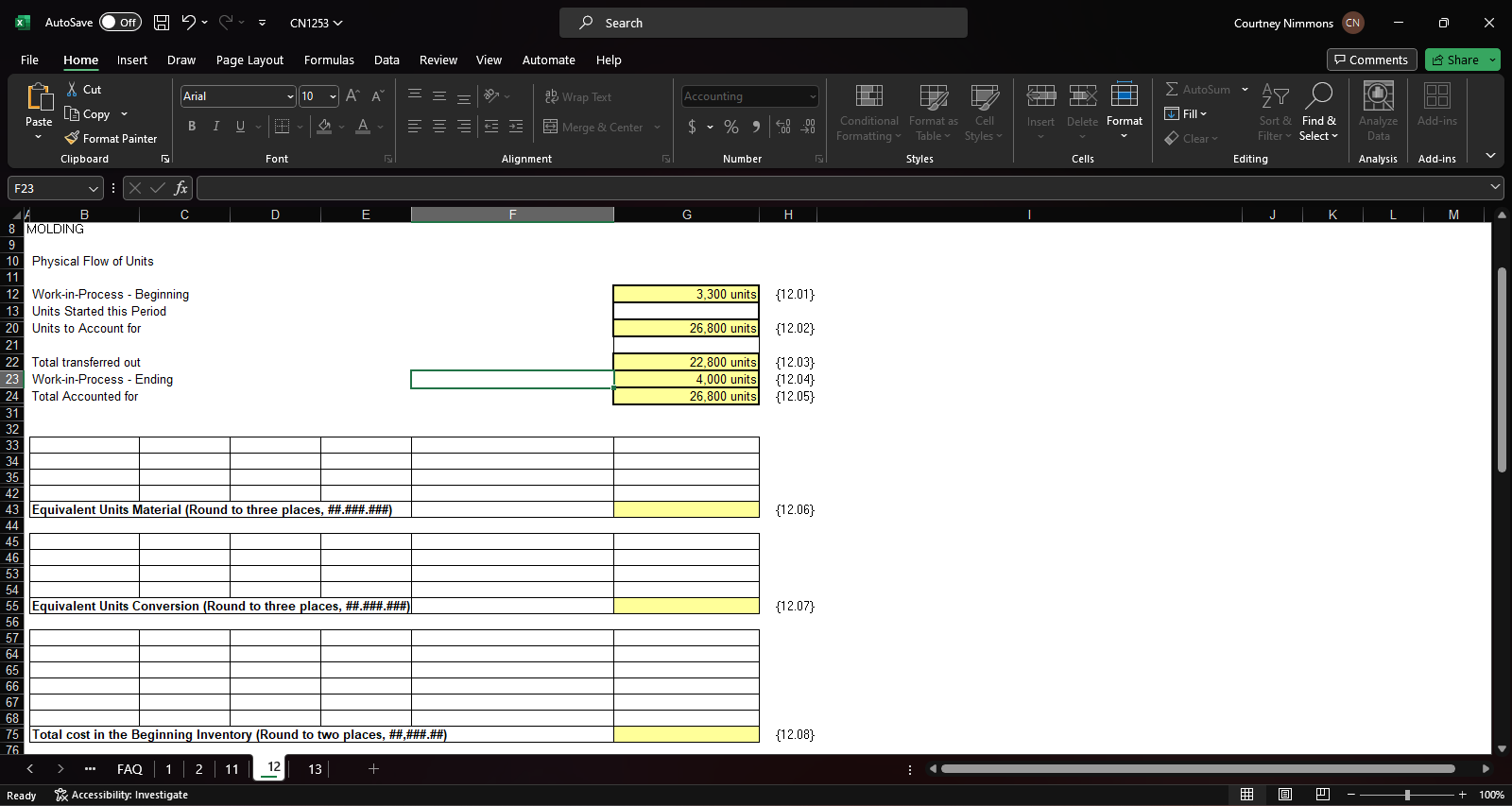Toggle AutoSave switch
Screen dimensions: 1512x806
pos(120,23)
